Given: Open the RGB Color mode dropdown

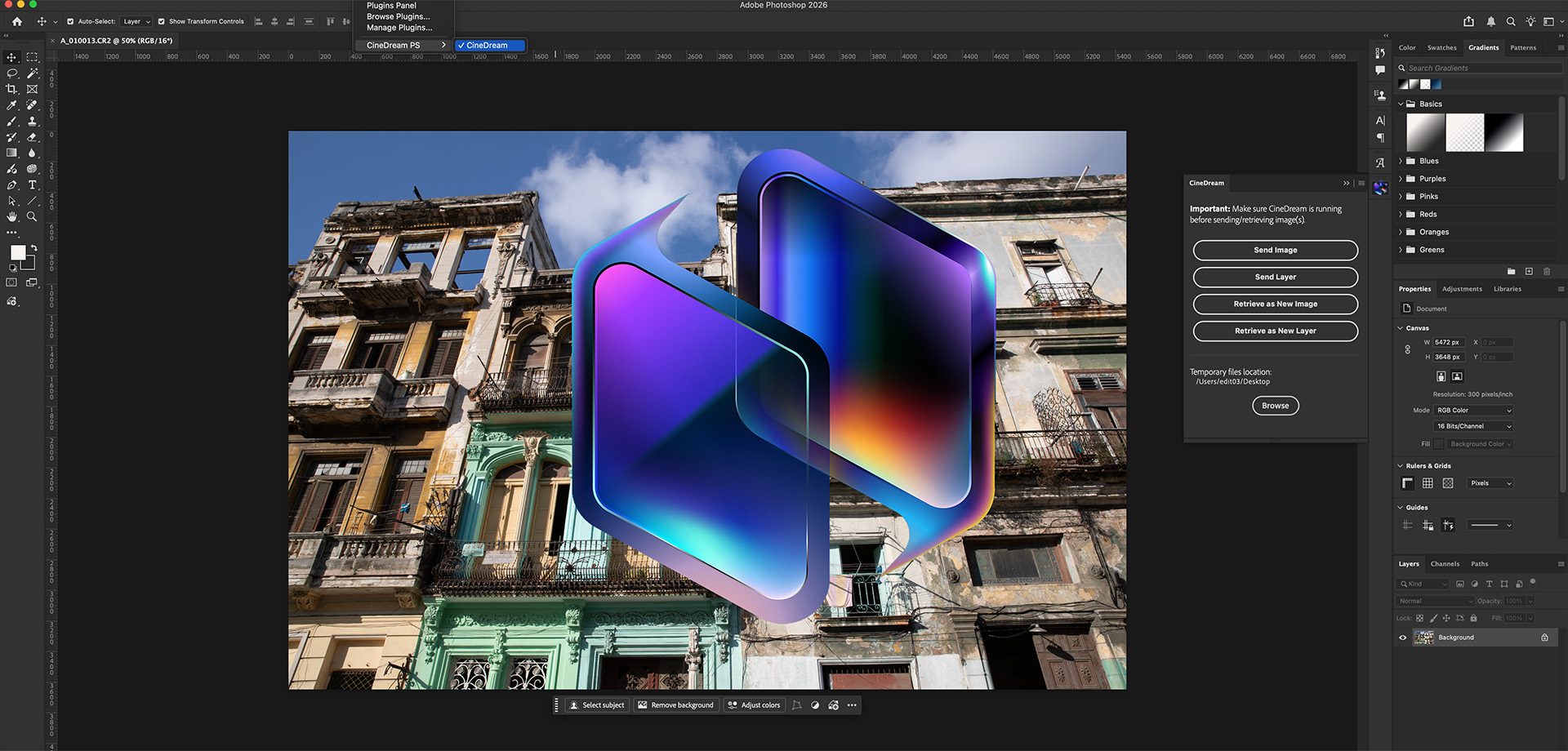Looking at the screenshot, I should pos(1474,411).
